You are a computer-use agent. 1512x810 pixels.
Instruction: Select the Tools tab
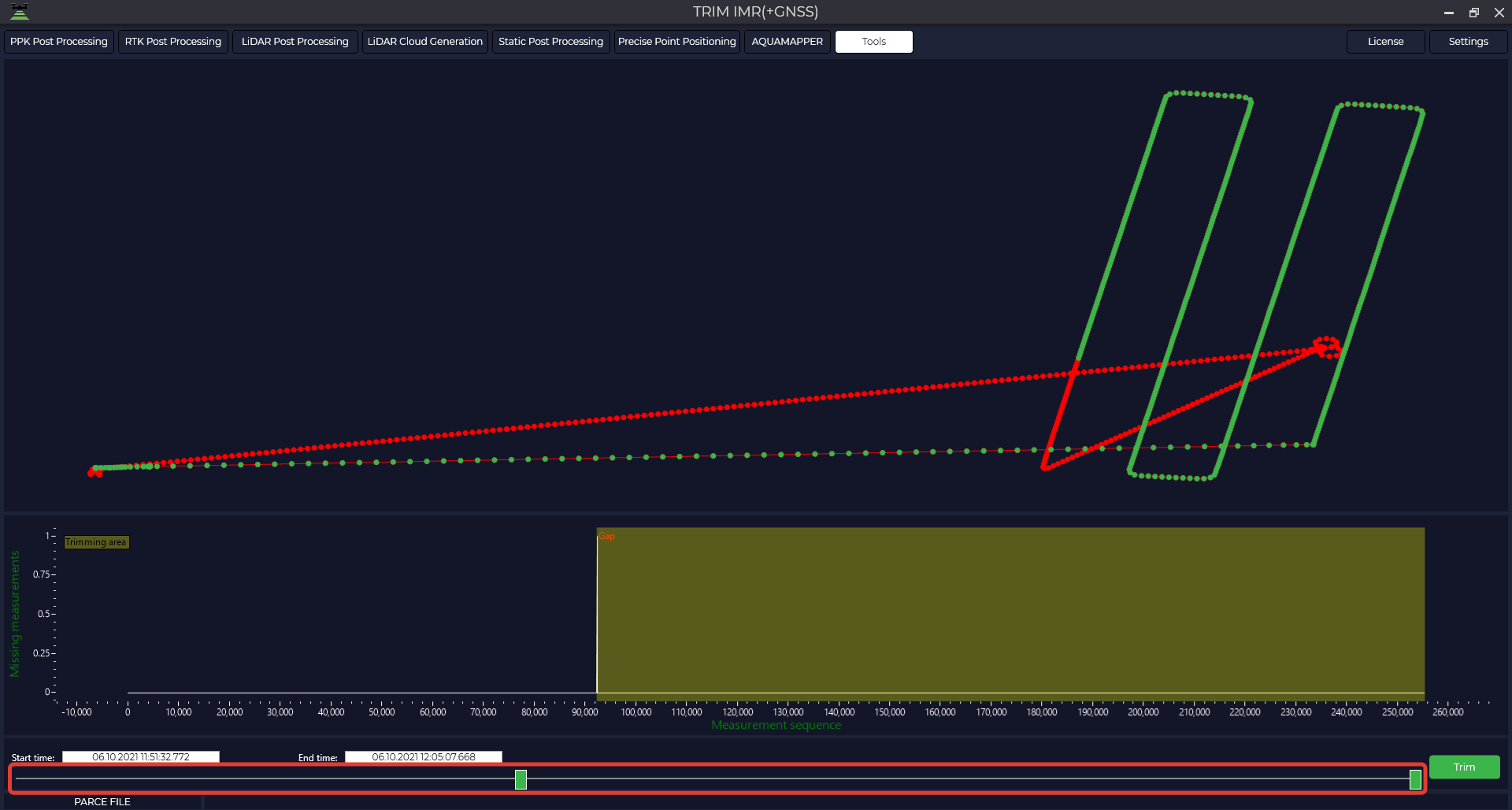pos(874,42)
